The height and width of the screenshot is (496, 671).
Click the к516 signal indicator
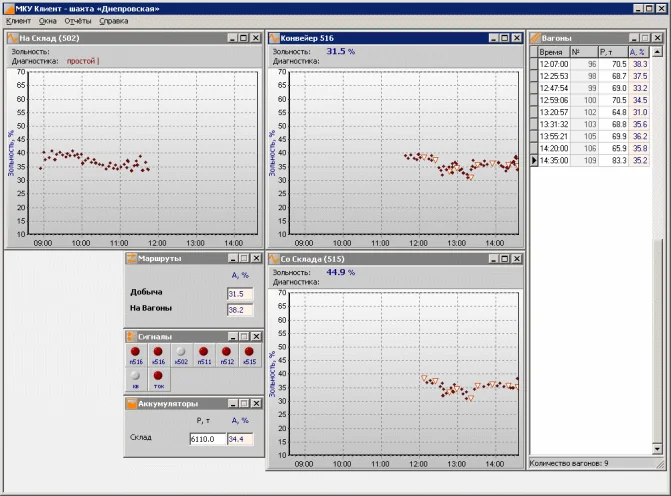tap(158, 353)
